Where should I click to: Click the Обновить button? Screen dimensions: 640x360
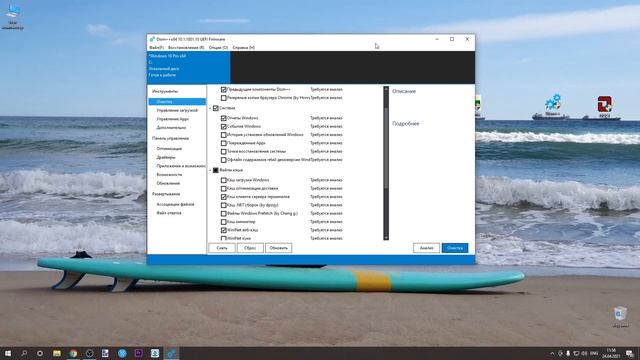point(278,248)
